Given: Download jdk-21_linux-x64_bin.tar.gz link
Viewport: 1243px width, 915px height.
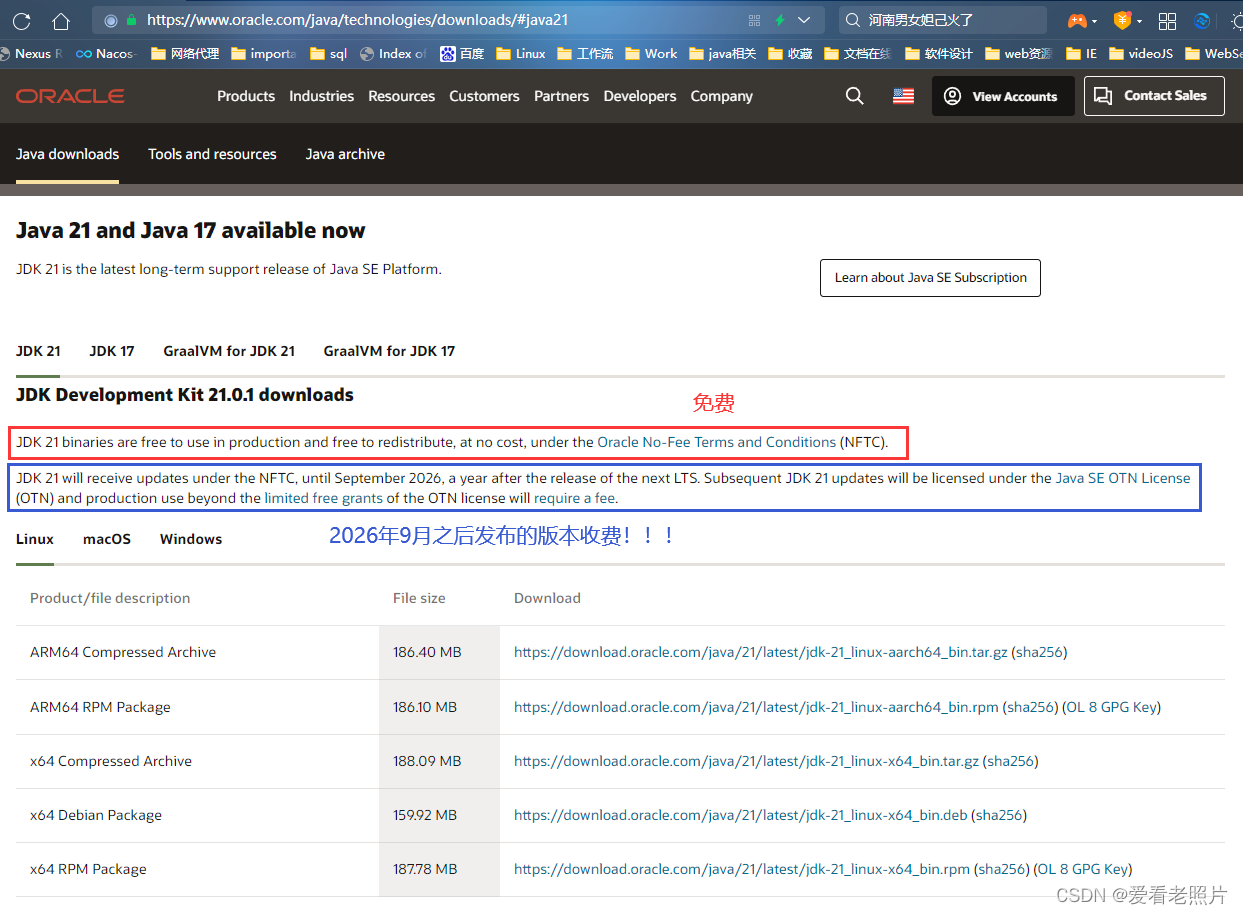Looking at the screenshot, I should pos(746,761).
